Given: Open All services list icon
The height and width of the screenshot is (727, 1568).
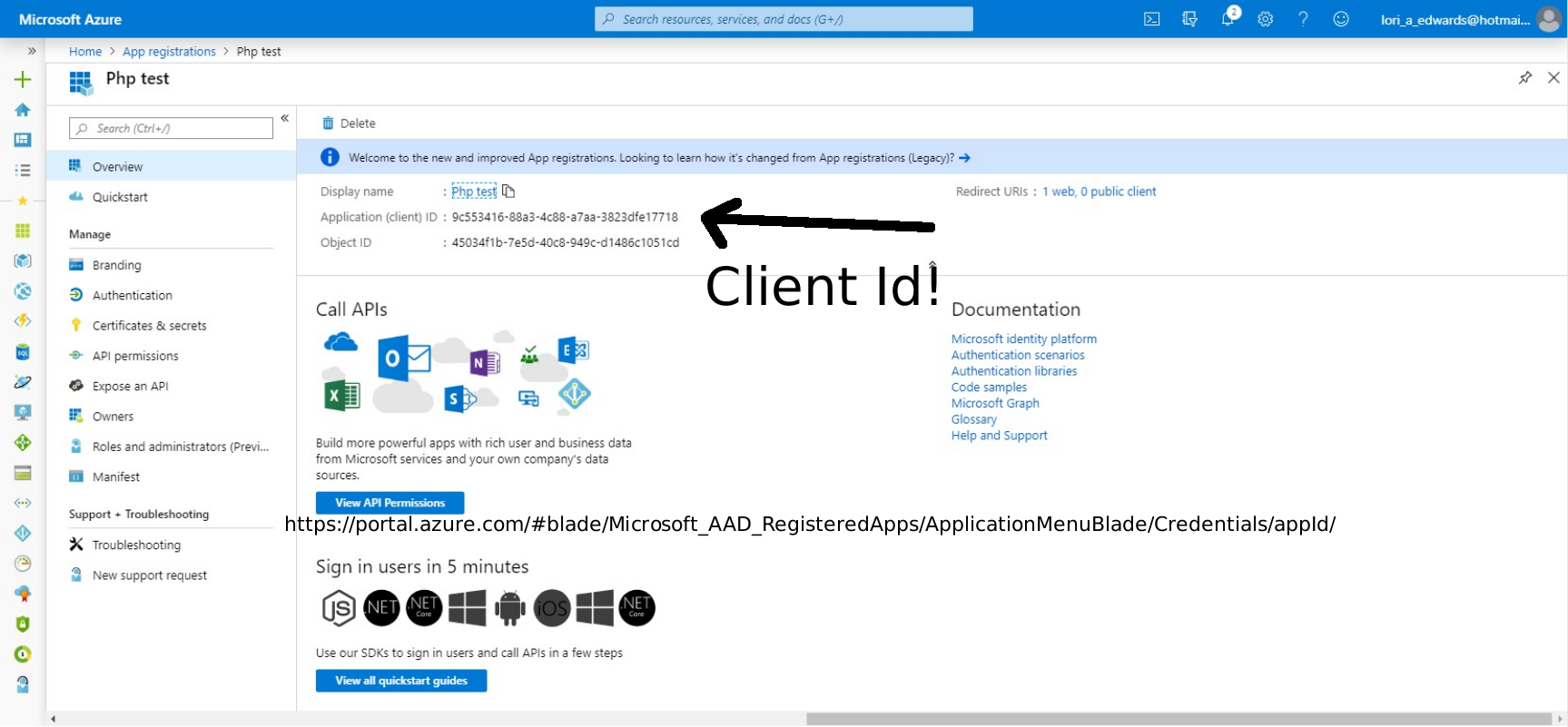Looking at the screenshot, I should click(23, 170).
